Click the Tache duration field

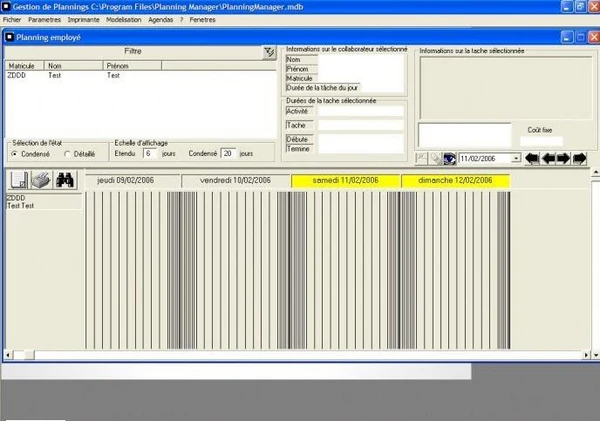(x=361, y=125)
